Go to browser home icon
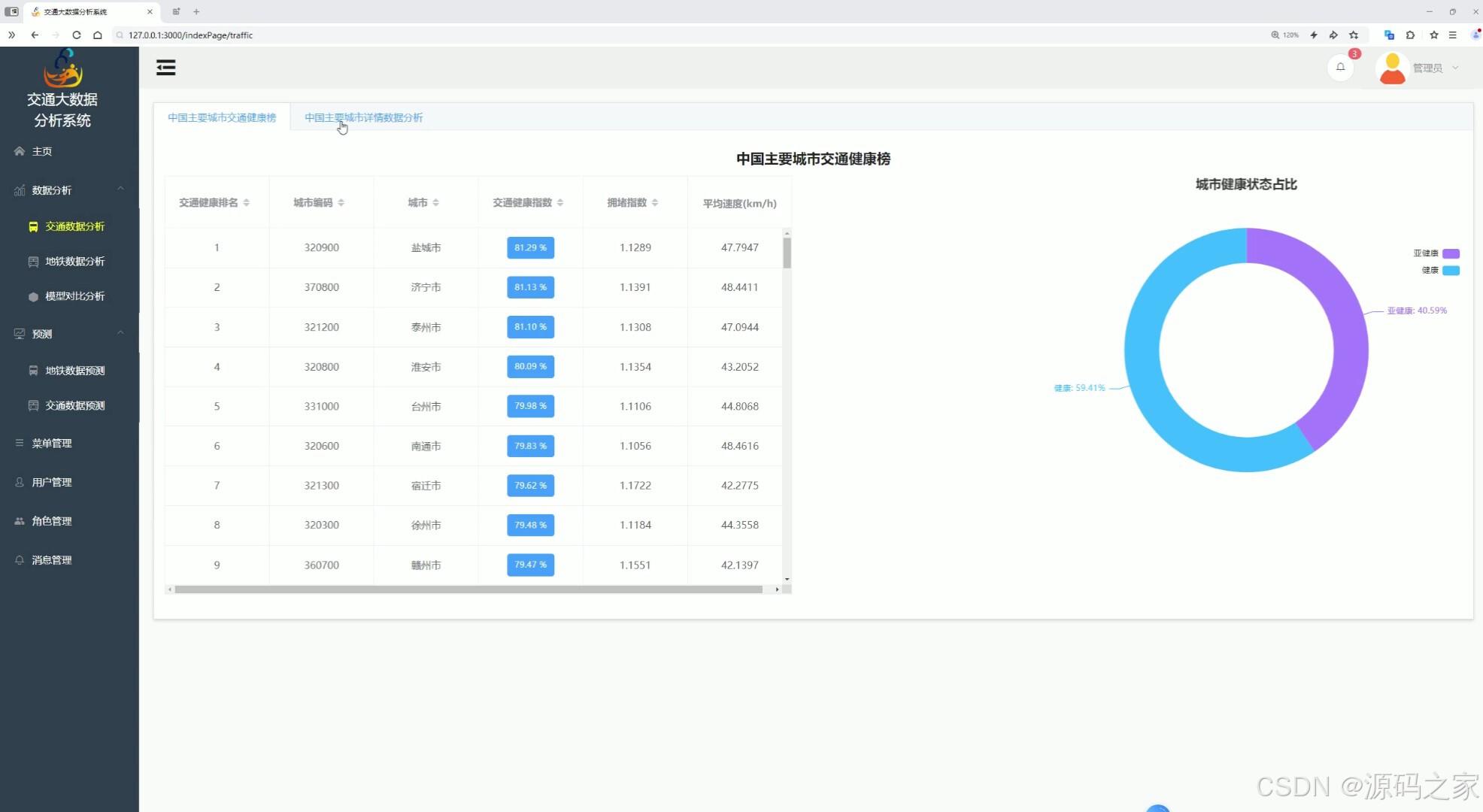 [98, 35]
